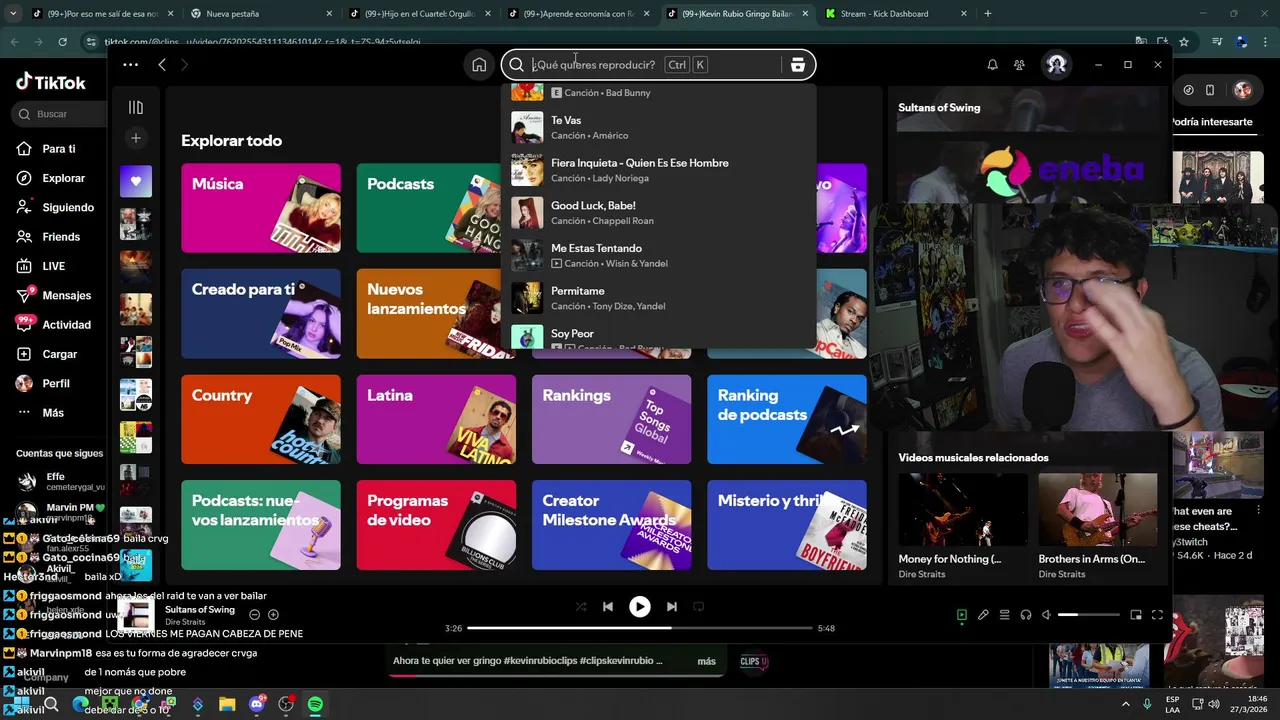The height and width of the screenshot is (720, 1280).
Task: Open TikTok Para ti feed
Action: 59,149
